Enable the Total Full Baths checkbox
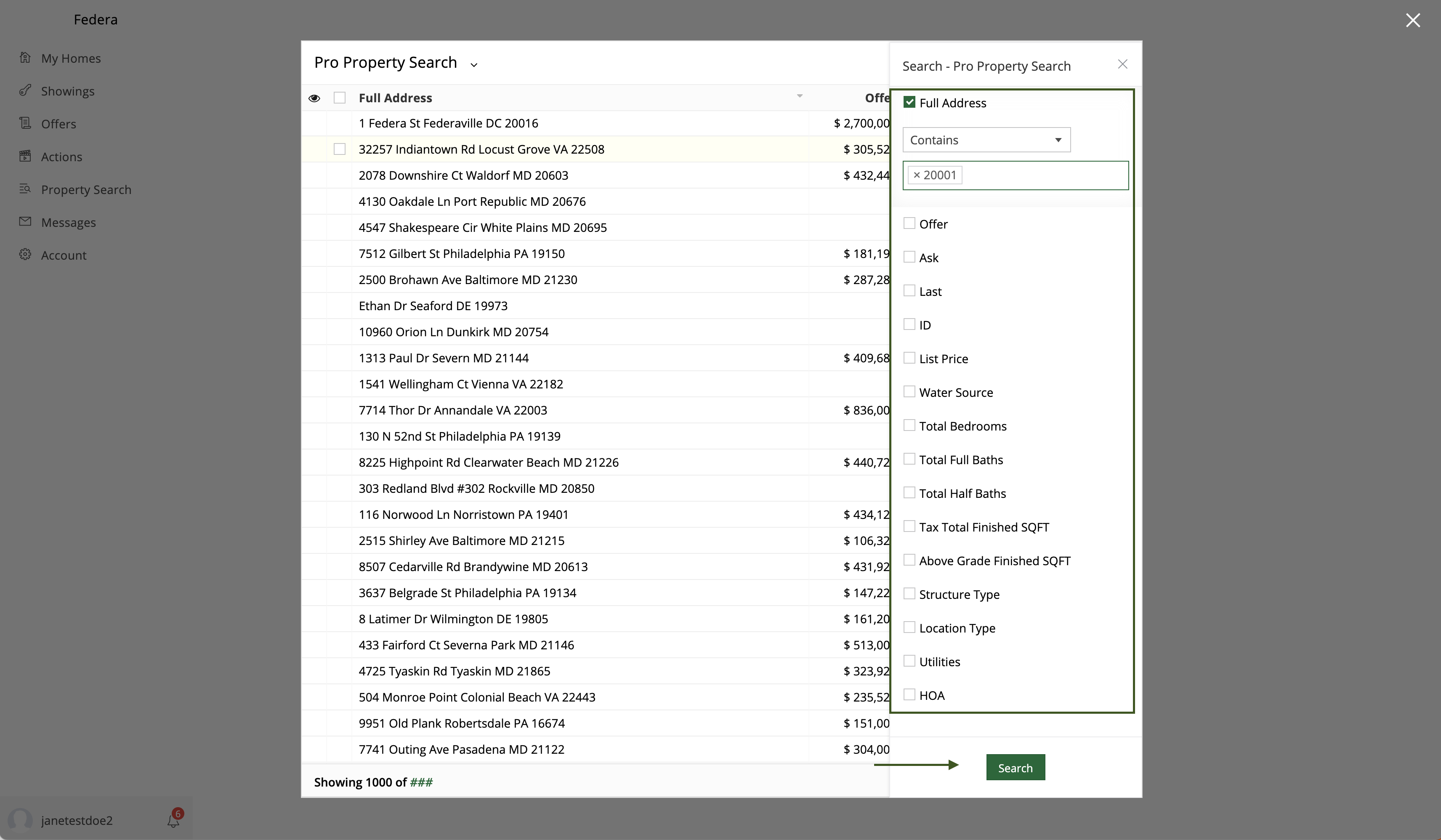The height and width of the screenshot is (840, 1441). click(x=909, y=459)
